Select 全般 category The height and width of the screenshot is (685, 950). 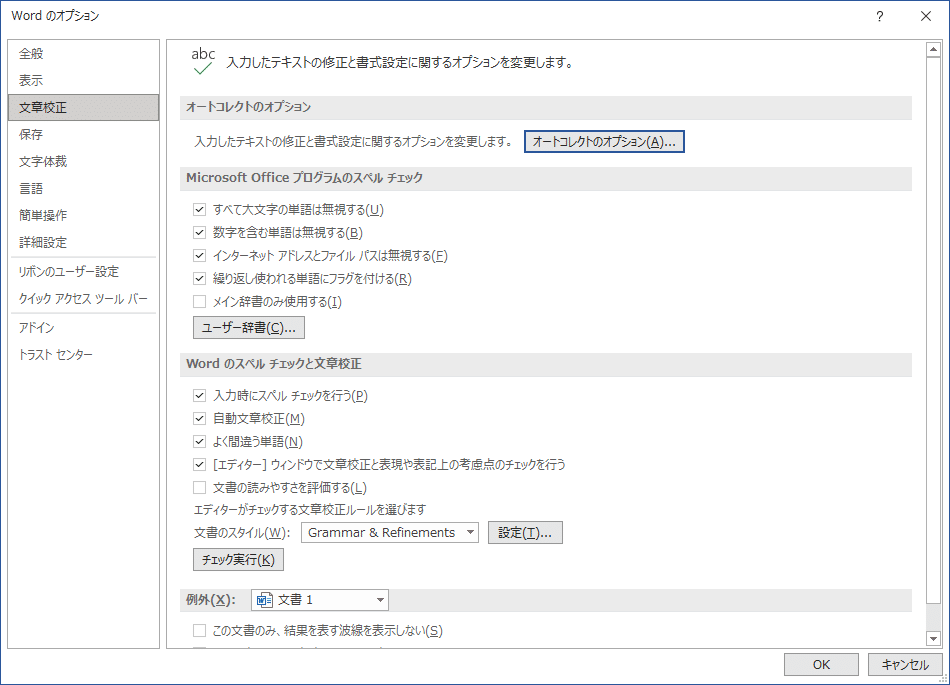(x=84, y=53)
